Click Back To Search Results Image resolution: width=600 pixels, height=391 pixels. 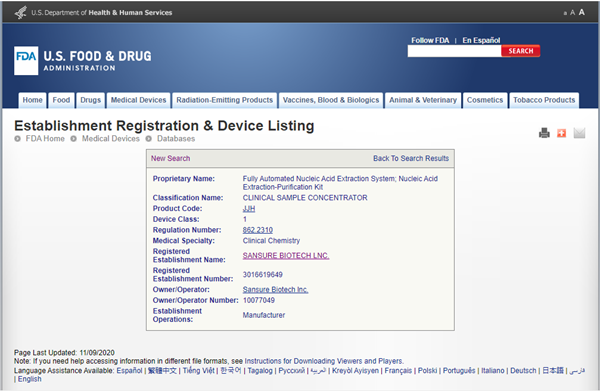click(411, 158)
